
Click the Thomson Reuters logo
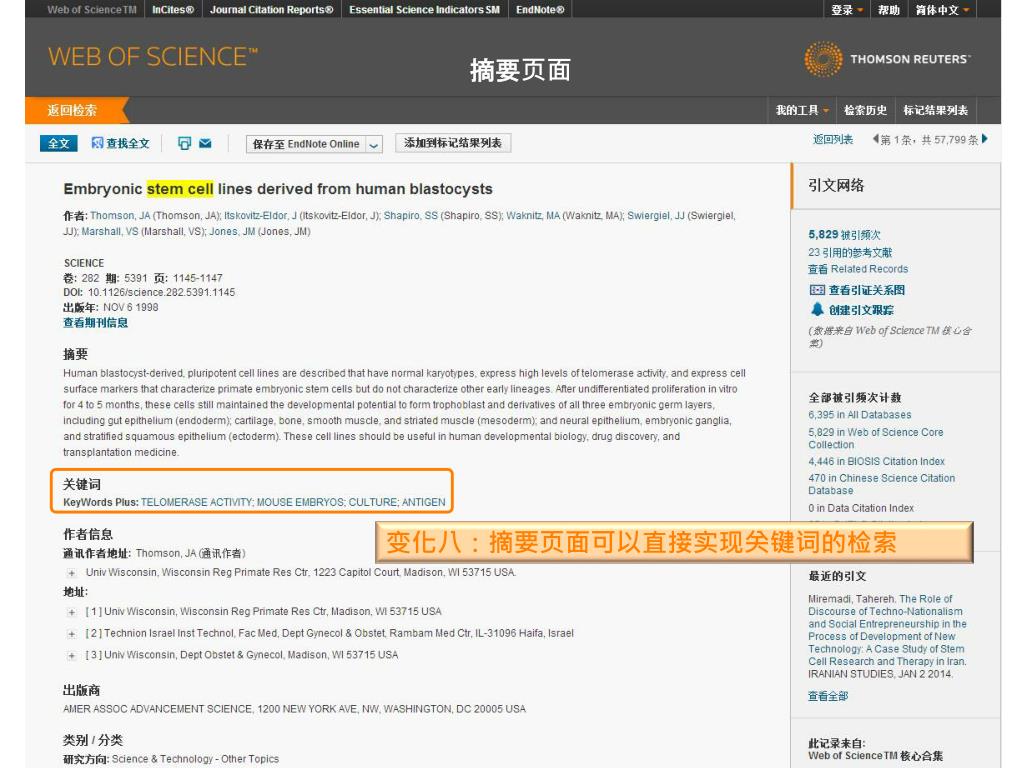click(888, 59)
